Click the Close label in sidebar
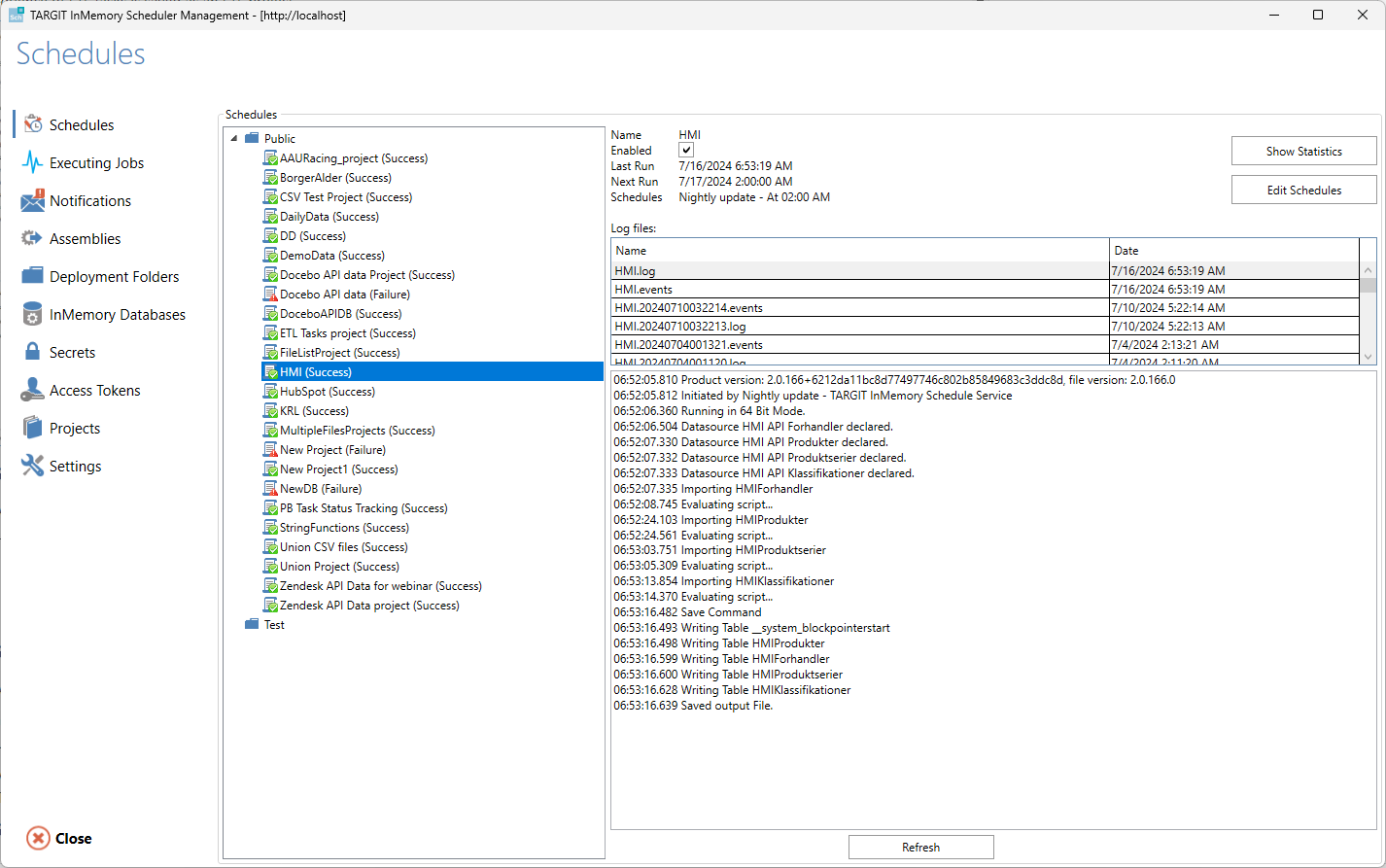1386x868 pixels. pyautogui.click(x=74, y=839)
